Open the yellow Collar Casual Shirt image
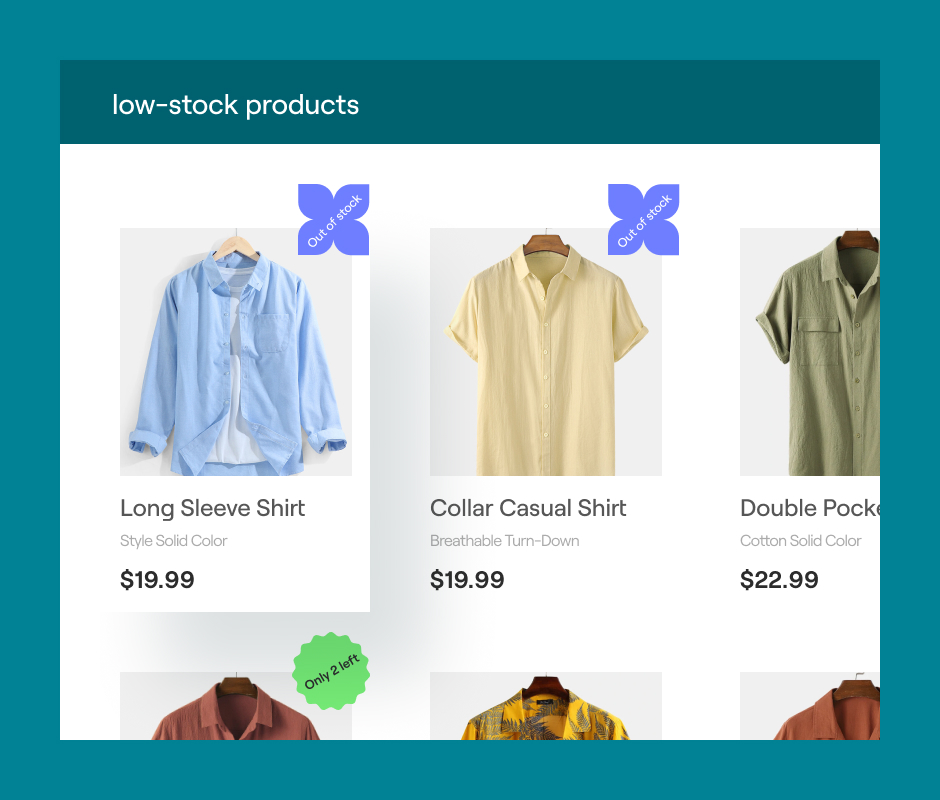 coord(546,351)
